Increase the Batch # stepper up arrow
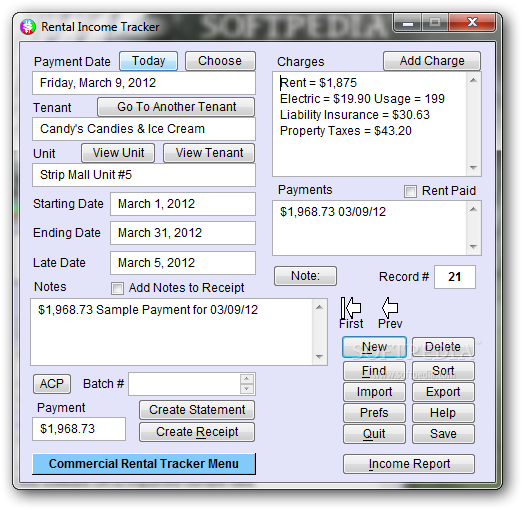 pos(246,379)
